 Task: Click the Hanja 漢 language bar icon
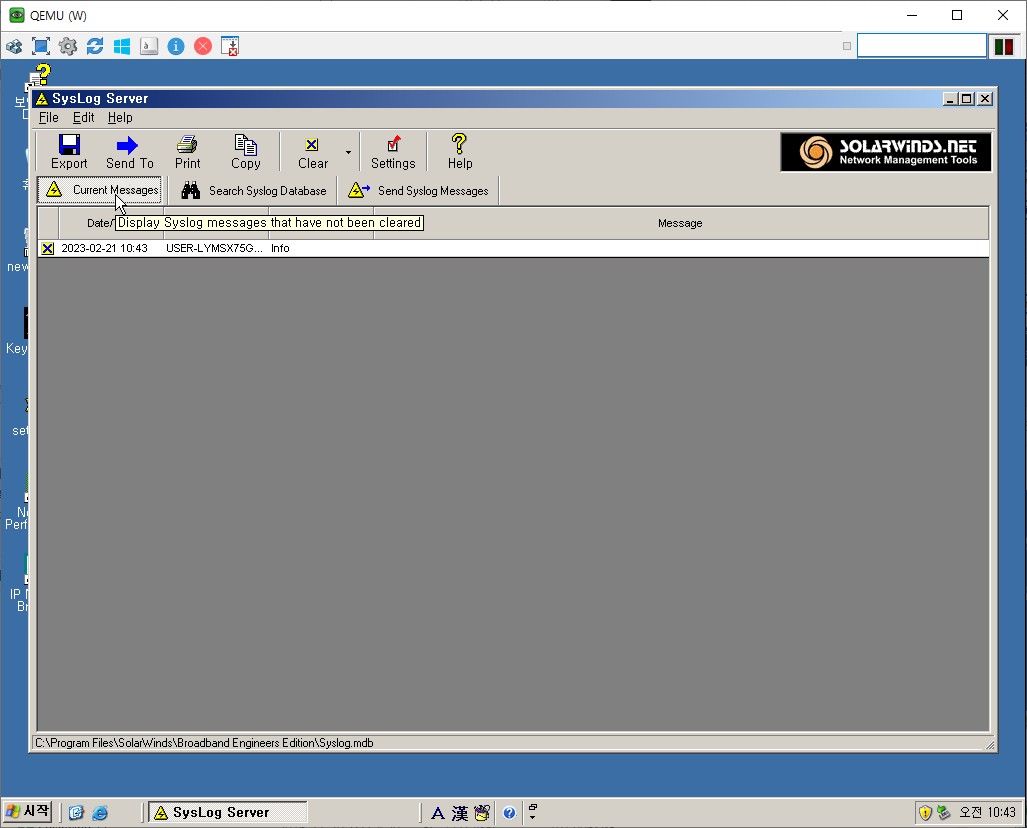[460, 814]
